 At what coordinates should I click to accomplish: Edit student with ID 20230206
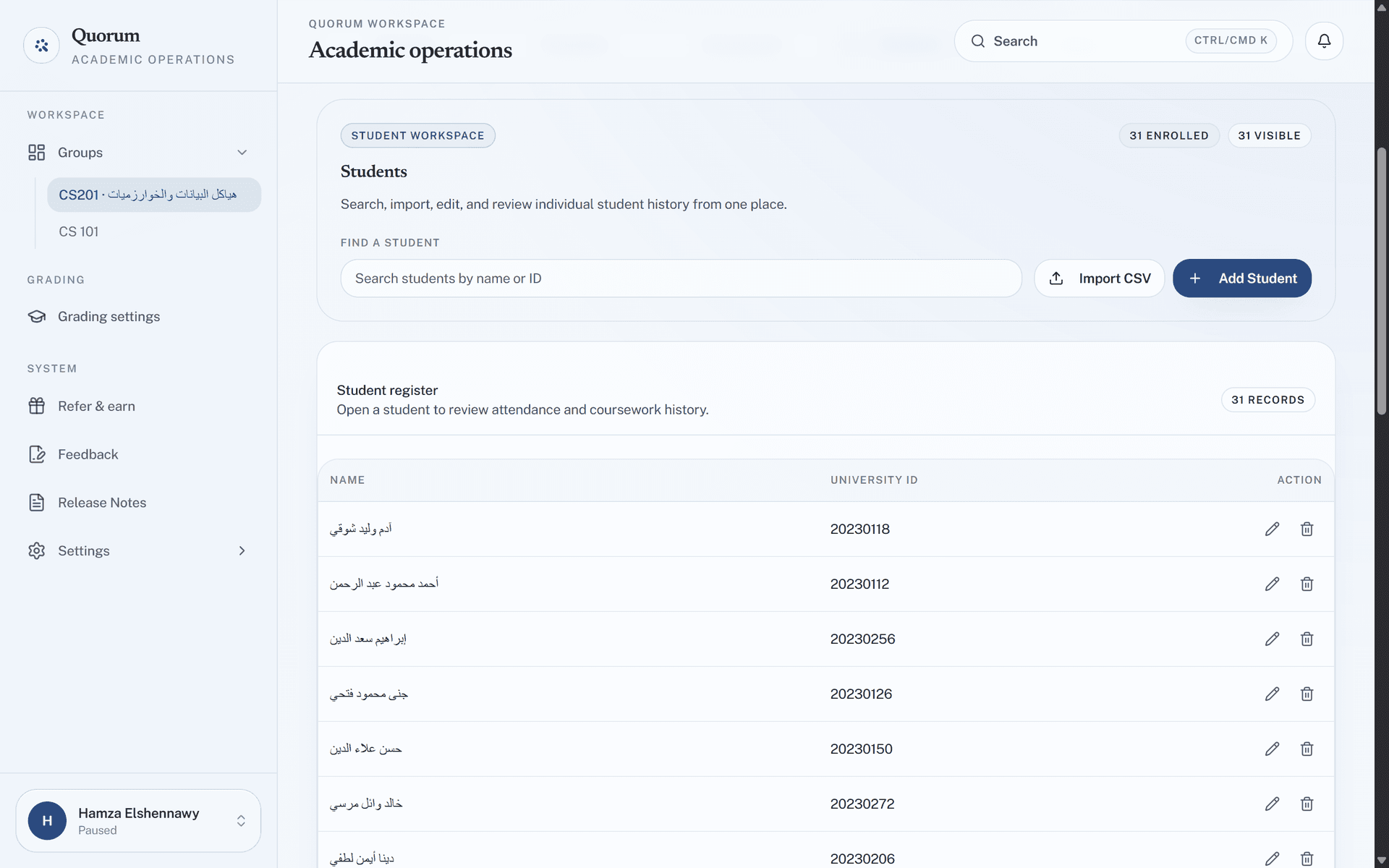(1272, 859)
